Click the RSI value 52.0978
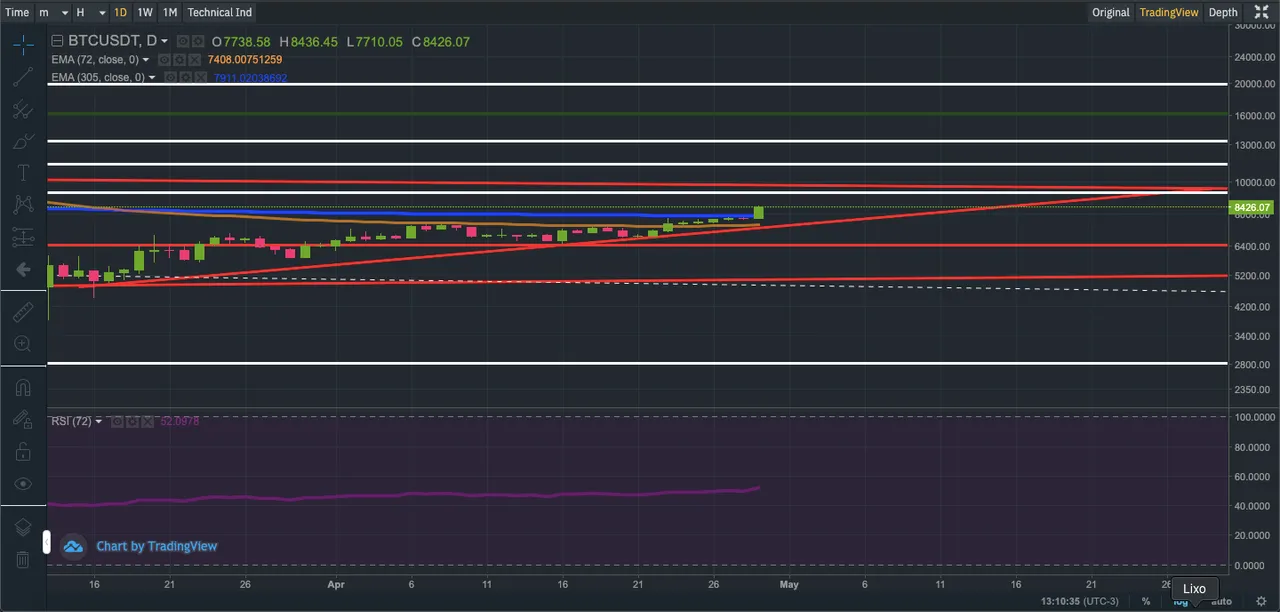1280x612 pixels. coord(180,421)
